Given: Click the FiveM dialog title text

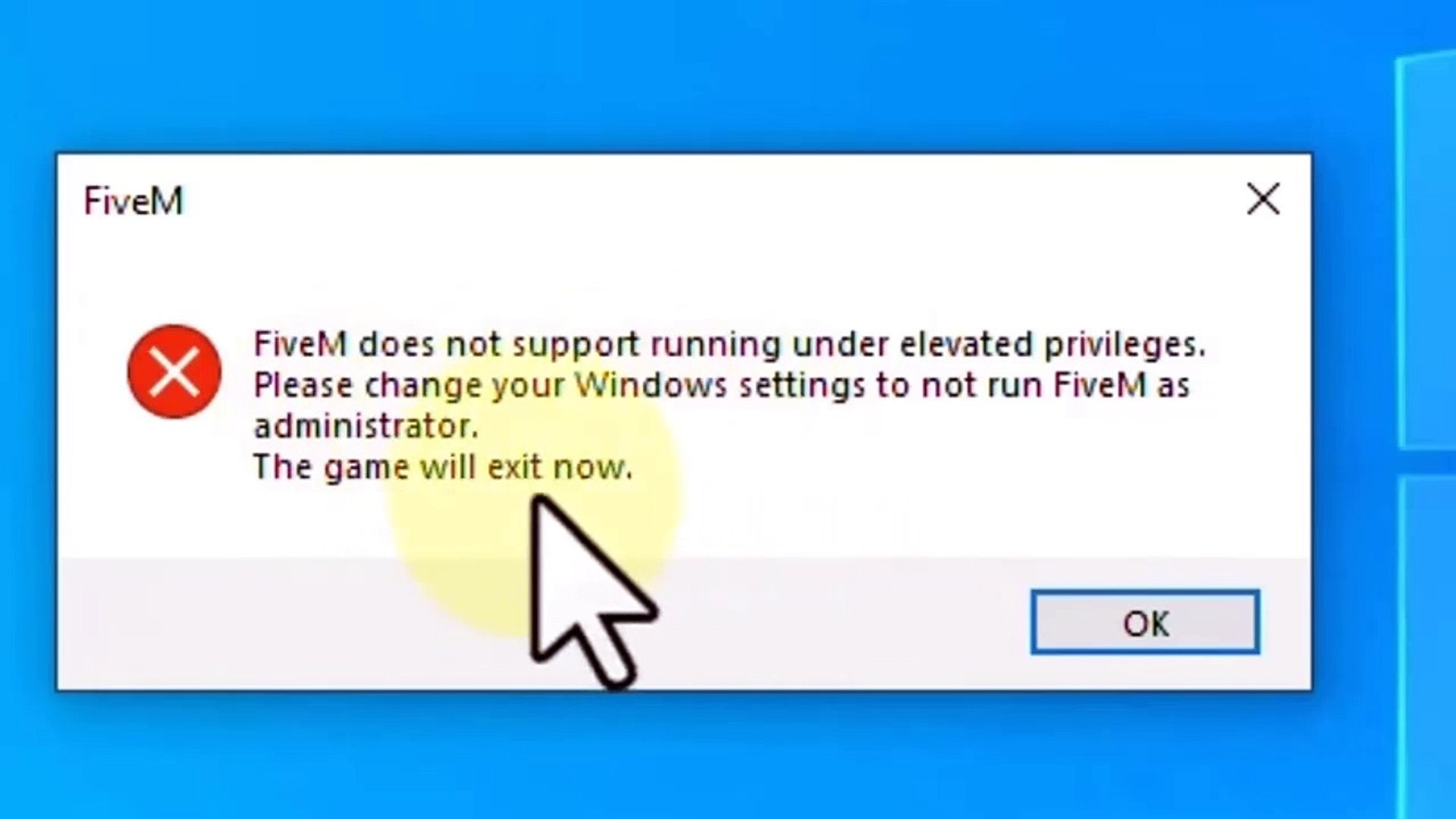Looking at the screenshot, I should [x=133, y=202].
